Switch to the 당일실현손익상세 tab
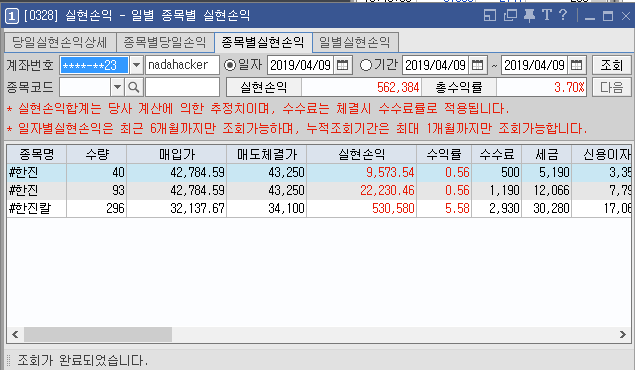Image resolution: width=635 pixels, height=370 pixels. pyautogui.click(x=60, y=42)
